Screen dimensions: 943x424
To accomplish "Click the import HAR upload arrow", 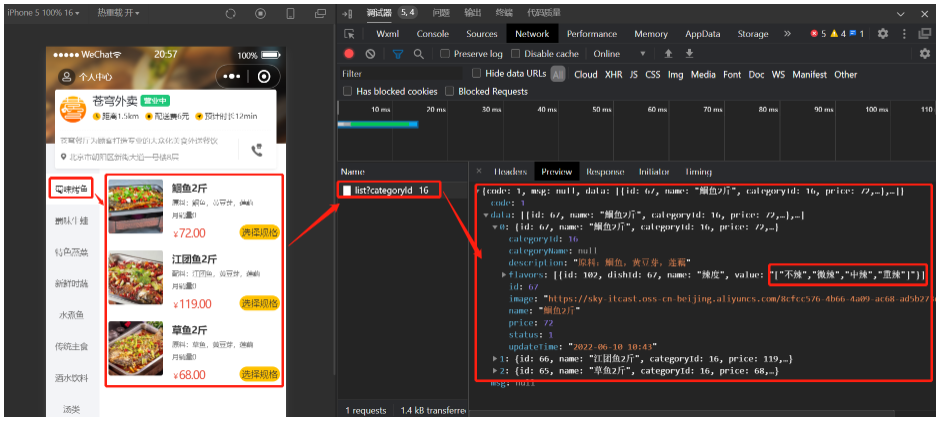I will [668, 54].
